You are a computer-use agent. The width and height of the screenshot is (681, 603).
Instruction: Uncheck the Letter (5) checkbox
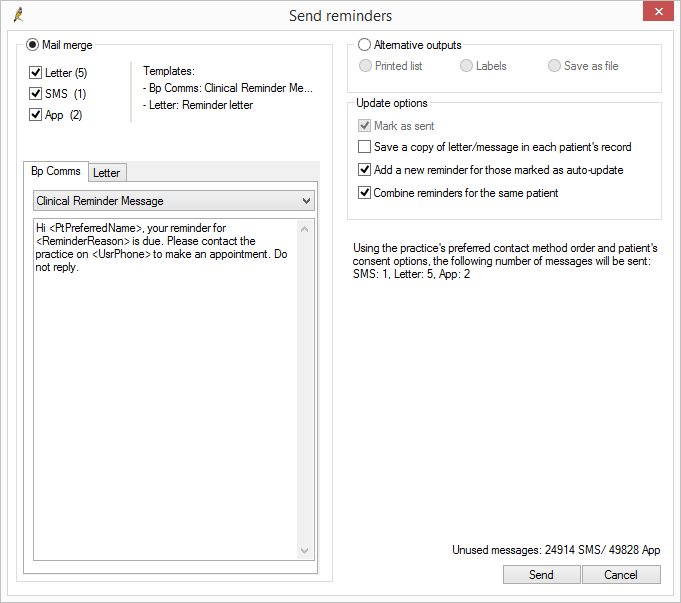coord(35,73)
